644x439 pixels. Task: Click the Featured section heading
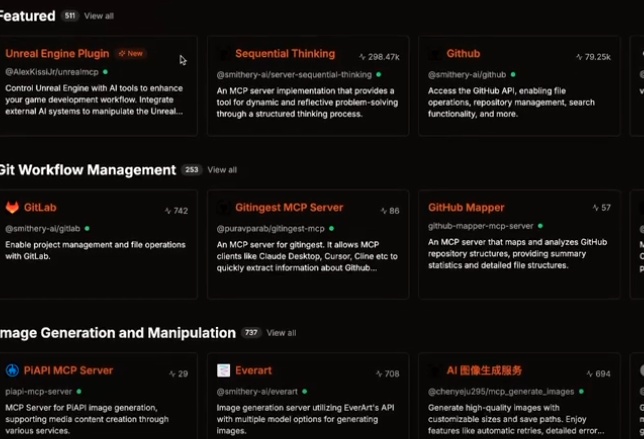28,16
